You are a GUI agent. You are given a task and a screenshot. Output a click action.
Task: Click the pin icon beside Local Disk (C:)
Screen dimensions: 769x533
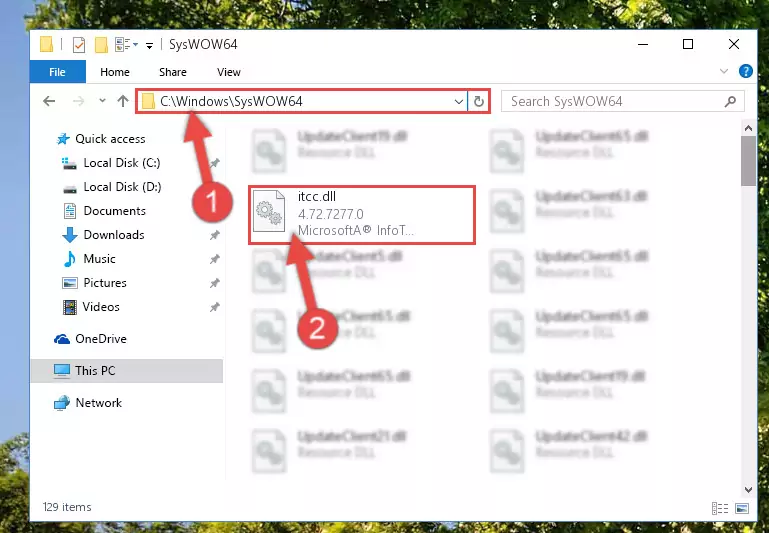214,163
